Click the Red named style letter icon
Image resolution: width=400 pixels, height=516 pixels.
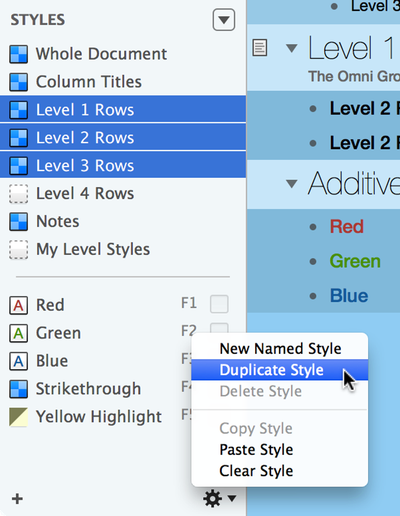[x=19, y=305]
